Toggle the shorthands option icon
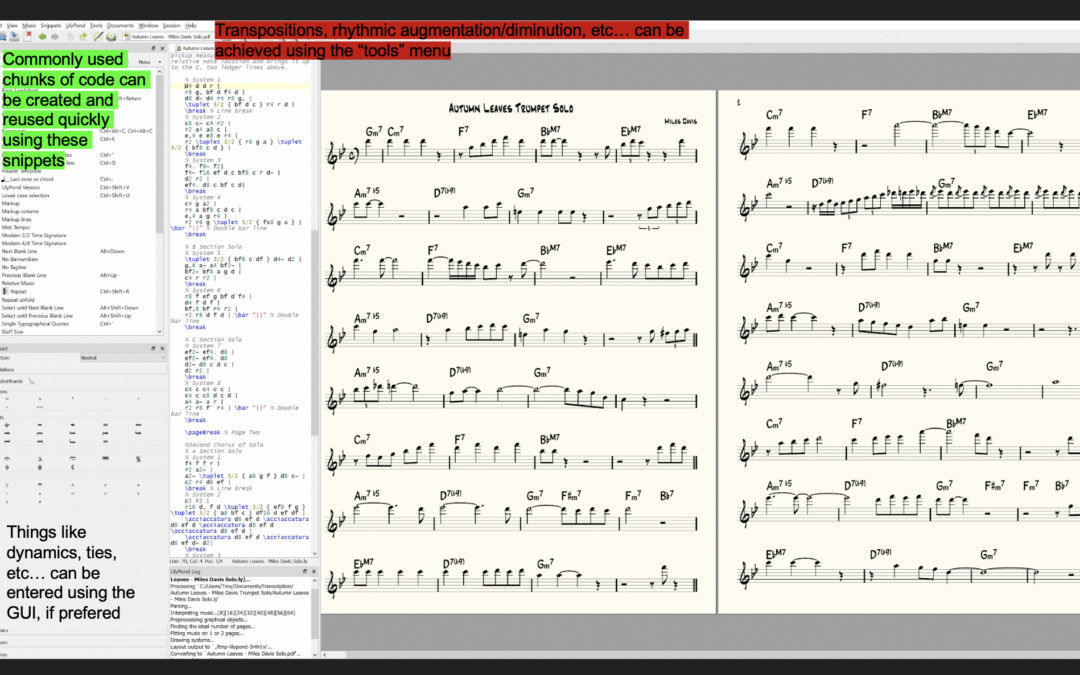The image size is (1080, 675). pyautogui.click(x=31, y=381)
